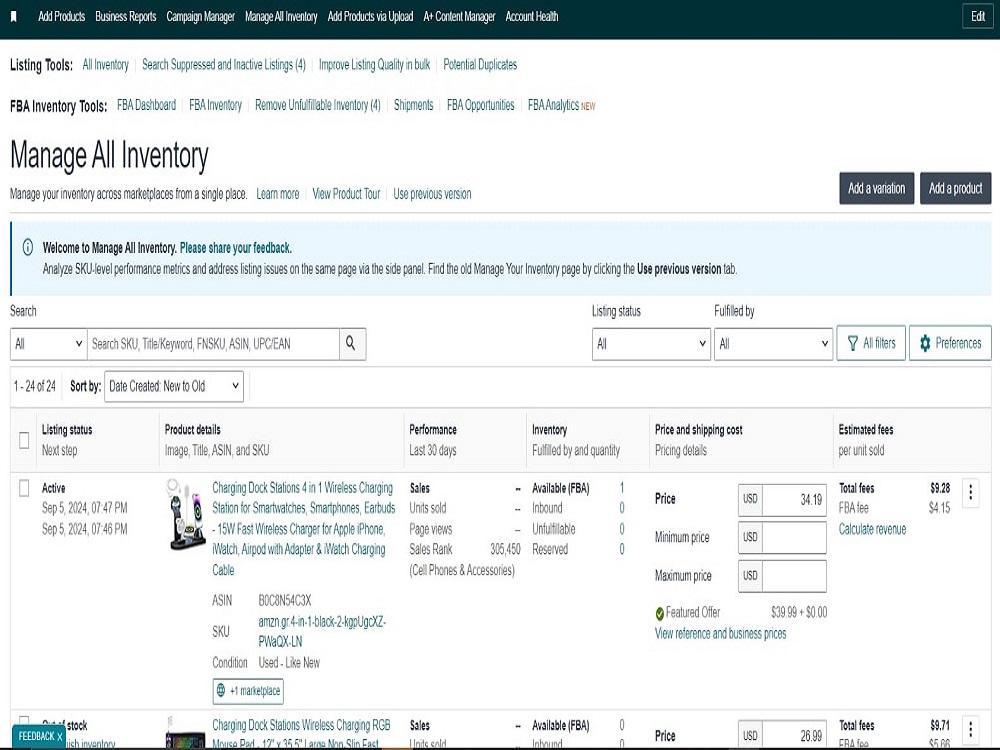The width and height of the screenshot is (1000, 750).
Task: Open FBA Analytics link
Action: (553, 105)
